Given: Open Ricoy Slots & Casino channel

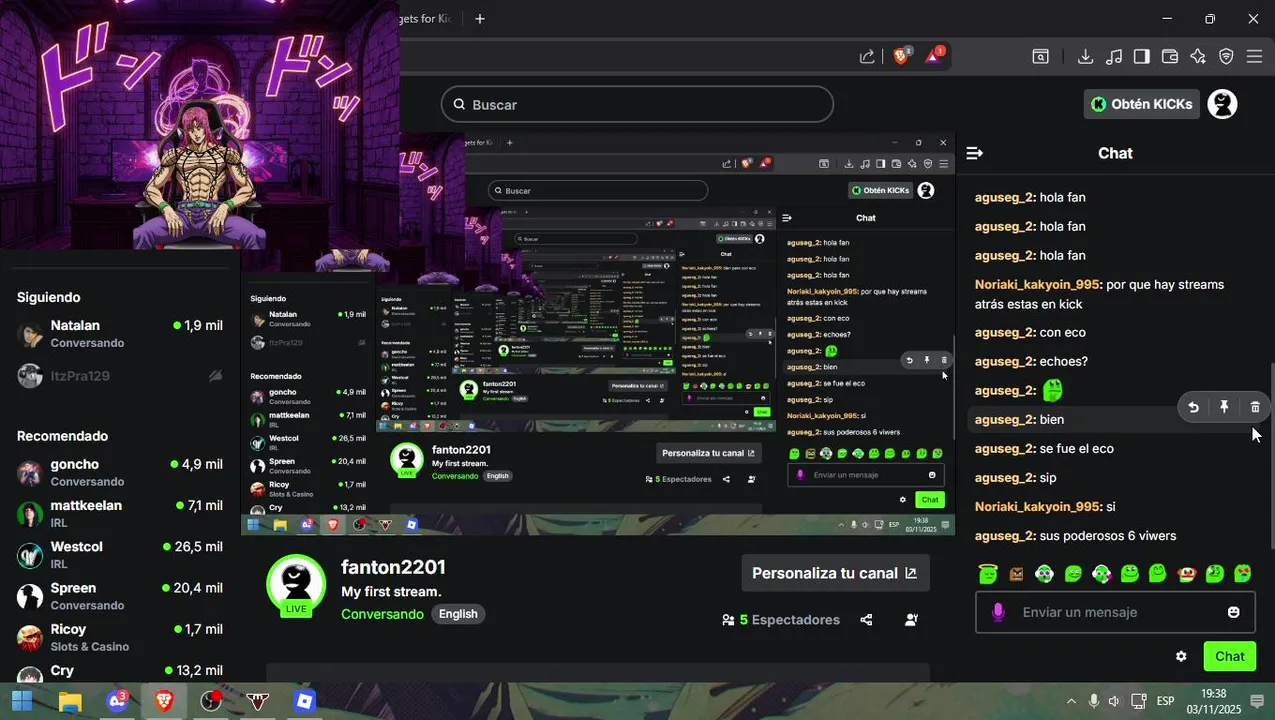Looking at the screenshot, I should pos(120,637).
